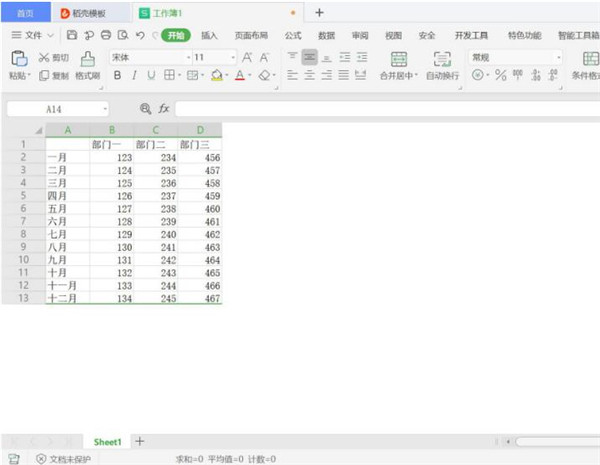Click the Print icon in quick toolbar
Screen dimensions: 600x465
pos(106,35)
